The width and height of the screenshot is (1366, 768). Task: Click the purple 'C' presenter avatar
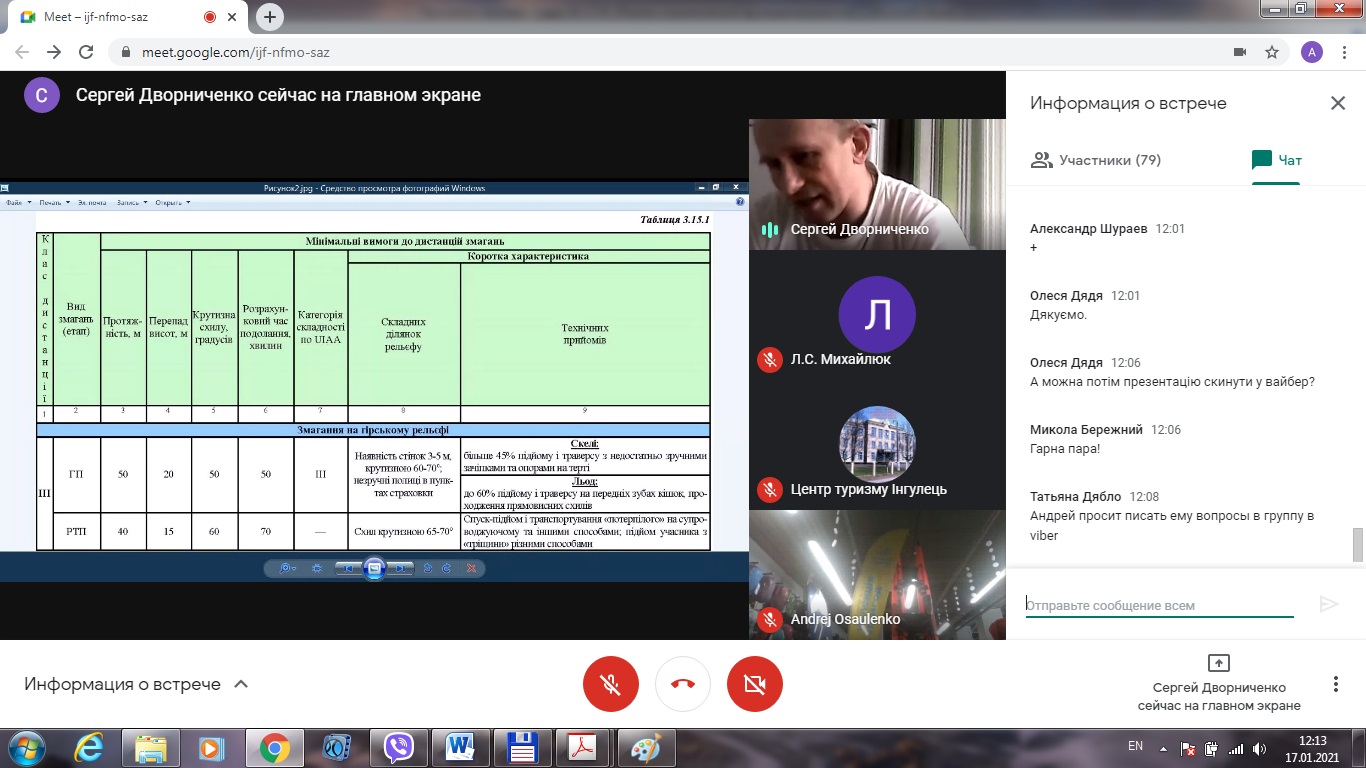pos(42,95)
